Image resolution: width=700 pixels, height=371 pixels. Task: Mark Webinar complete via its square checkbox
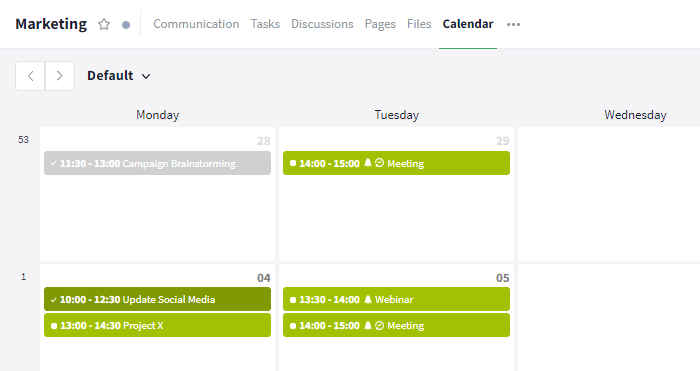(x=293, y=300)
